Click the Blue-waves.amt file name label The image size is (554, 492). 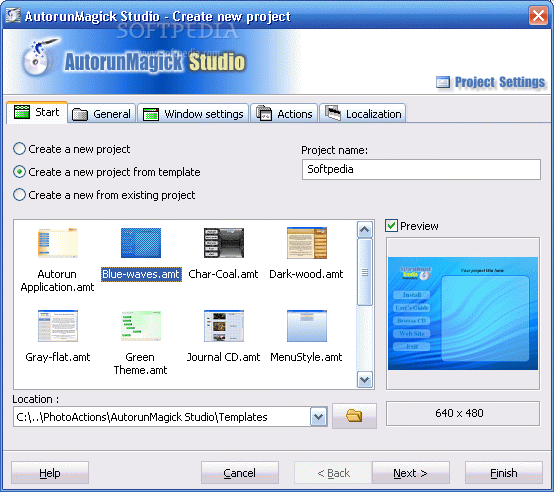point(141,274)
